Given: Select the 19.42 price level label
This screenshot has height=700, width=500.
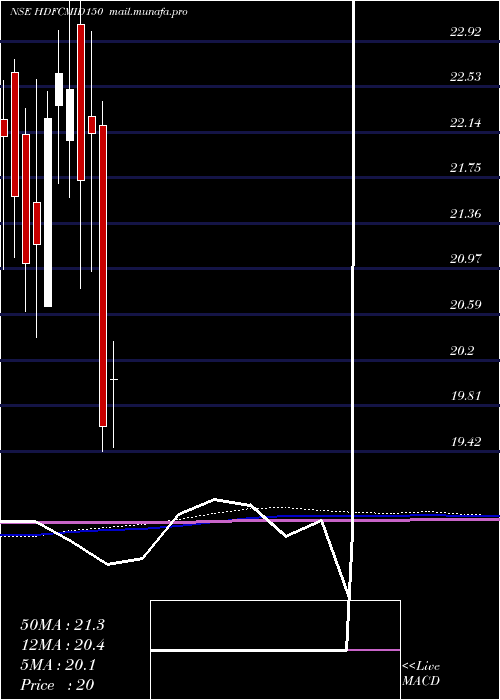Looking at the screenshot, I should (x=466, y=442).
